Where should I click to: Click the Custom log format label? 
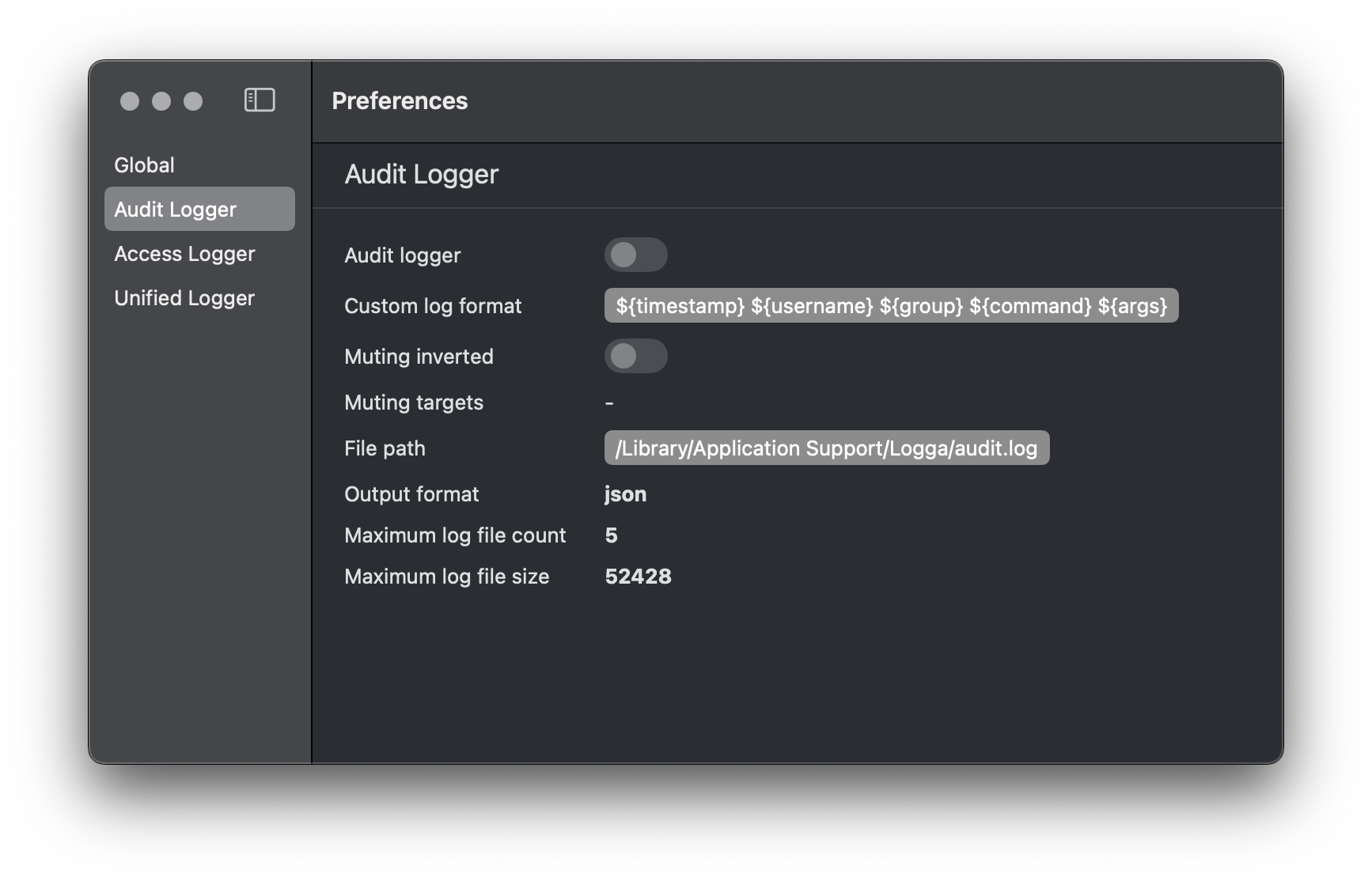433,306
